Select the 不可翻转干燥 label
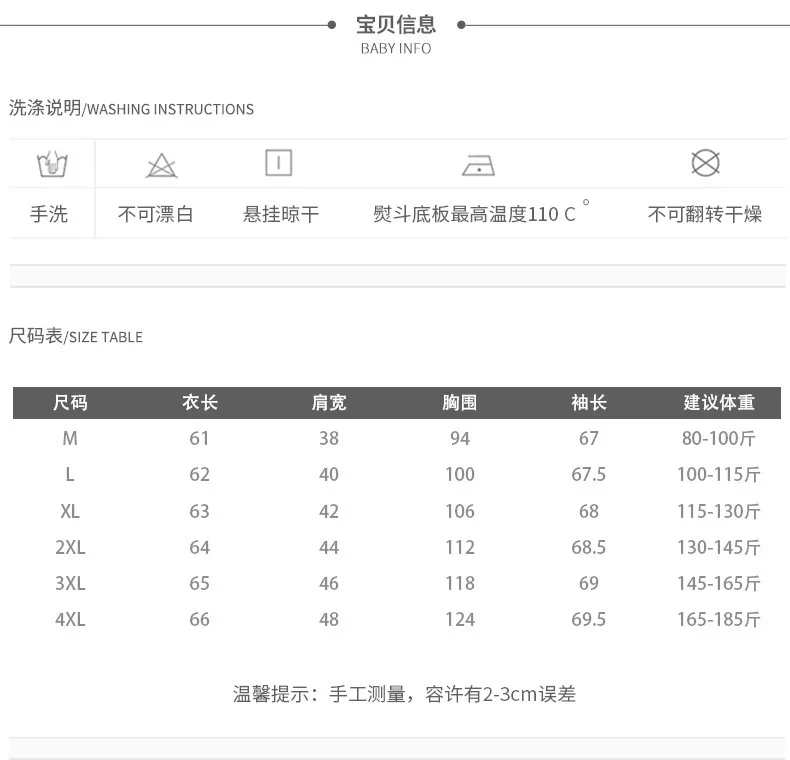The height and width of the screenshot is (760, 790). point(705,214)
